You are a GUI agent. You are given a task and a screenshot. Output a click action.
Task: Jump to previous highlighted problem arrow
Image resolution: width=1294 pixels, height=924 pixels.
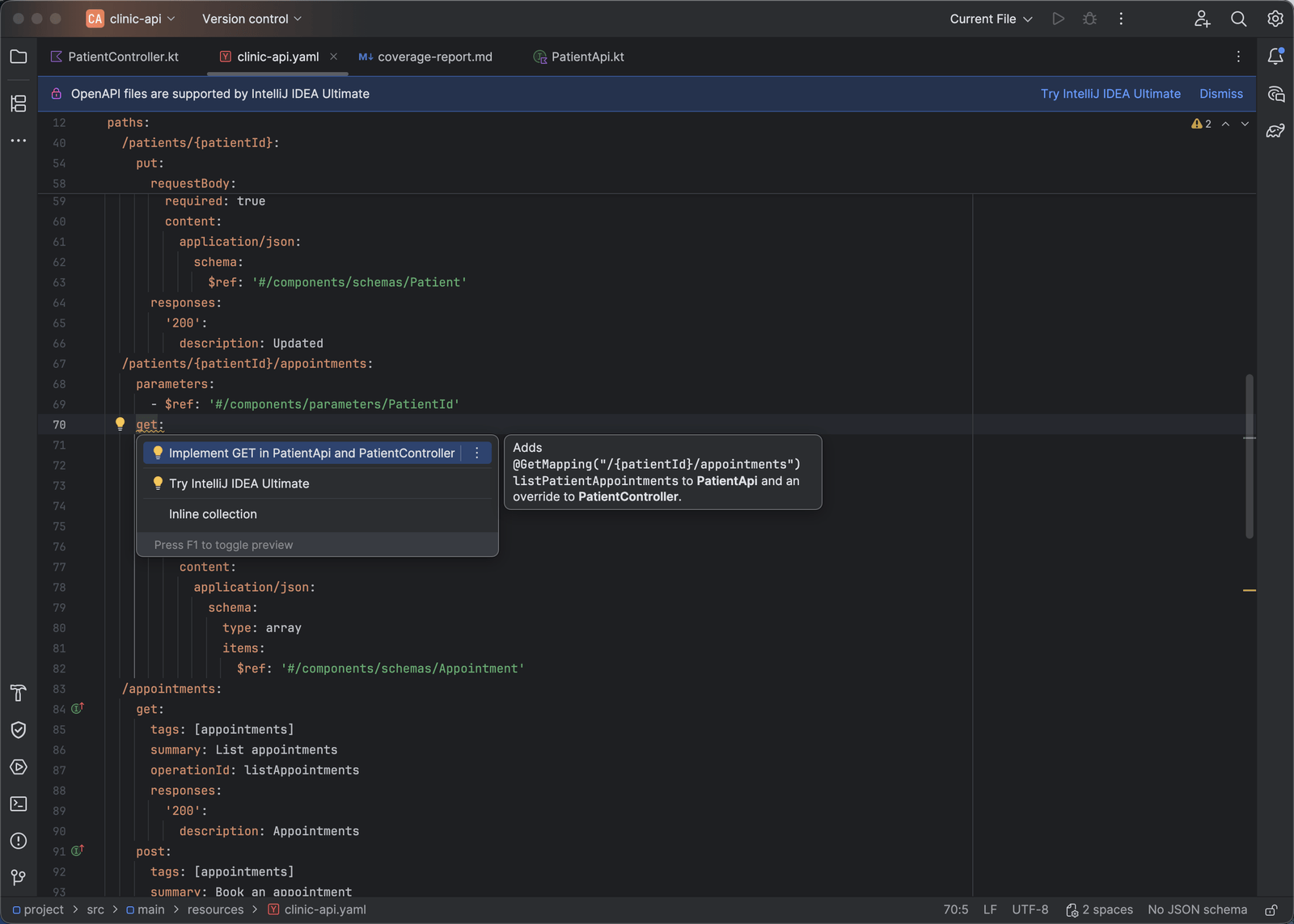tap(1225, 124)
